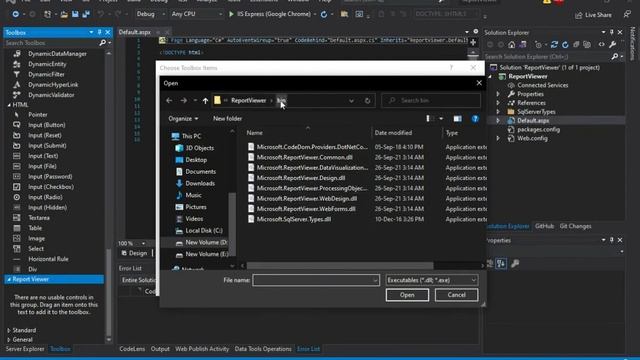Screen dimensions: 640x360
Task: Select Input (Checkbox) in the Toolbox
Action: pos(51,187)
